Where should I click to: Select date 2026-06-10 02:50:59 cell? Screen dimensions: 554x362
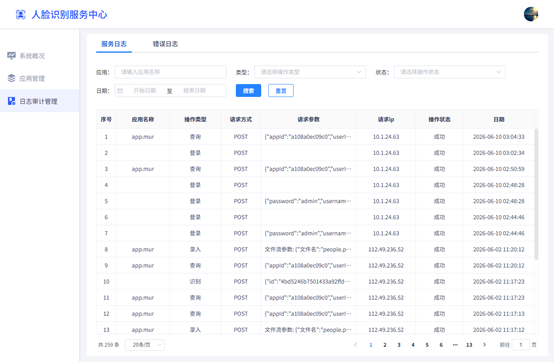coord(499,169)
